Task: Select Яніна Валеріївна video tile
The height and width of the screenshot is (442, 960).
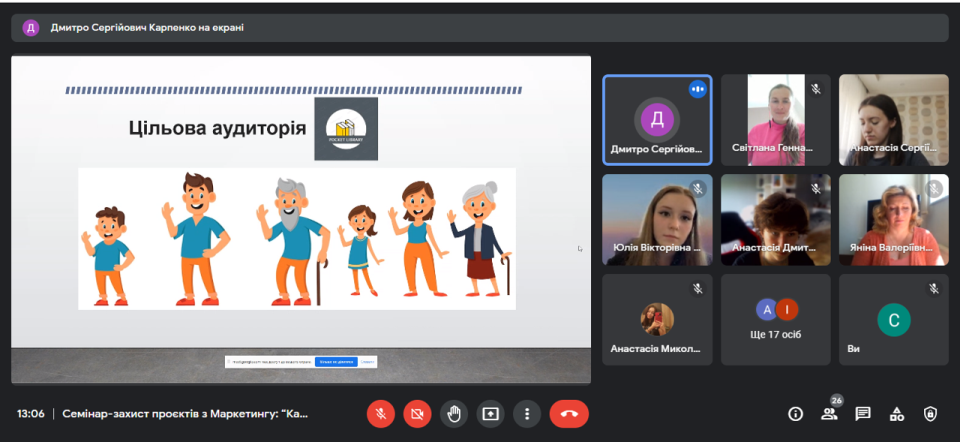Action: click(894, 220)
